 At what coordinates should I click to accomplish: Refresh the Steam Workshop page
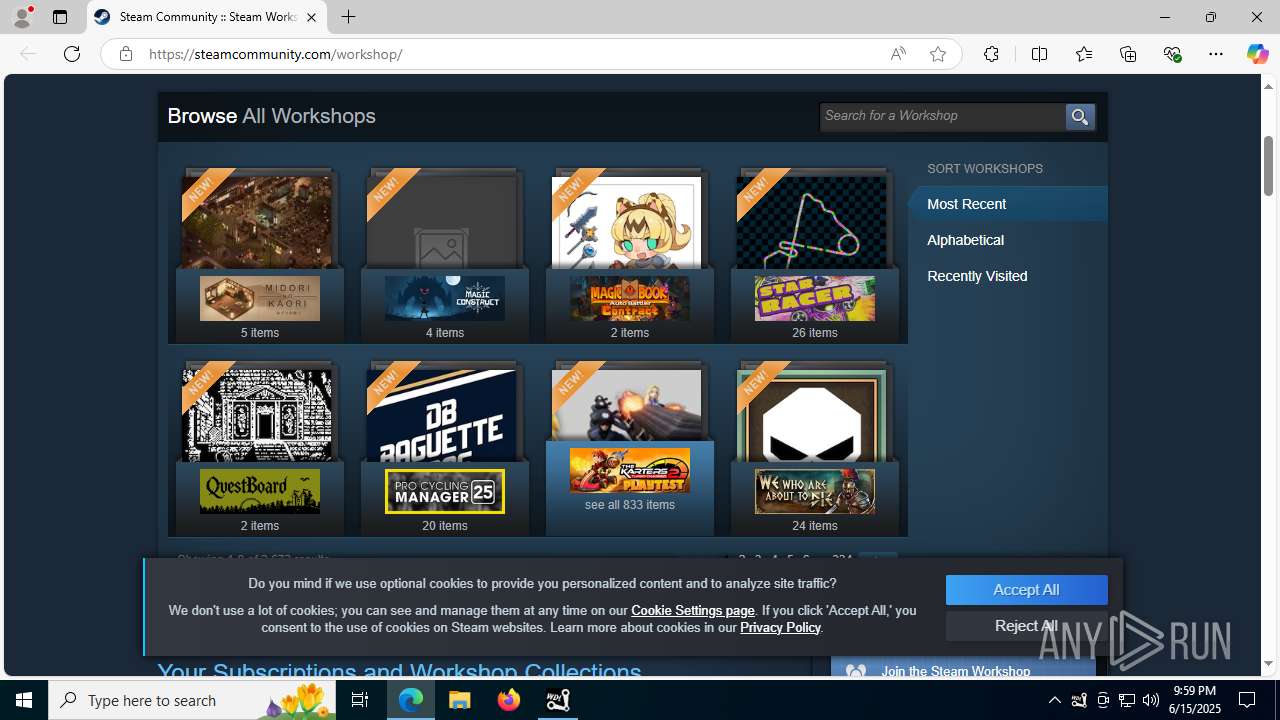click(x=72, y=54)
